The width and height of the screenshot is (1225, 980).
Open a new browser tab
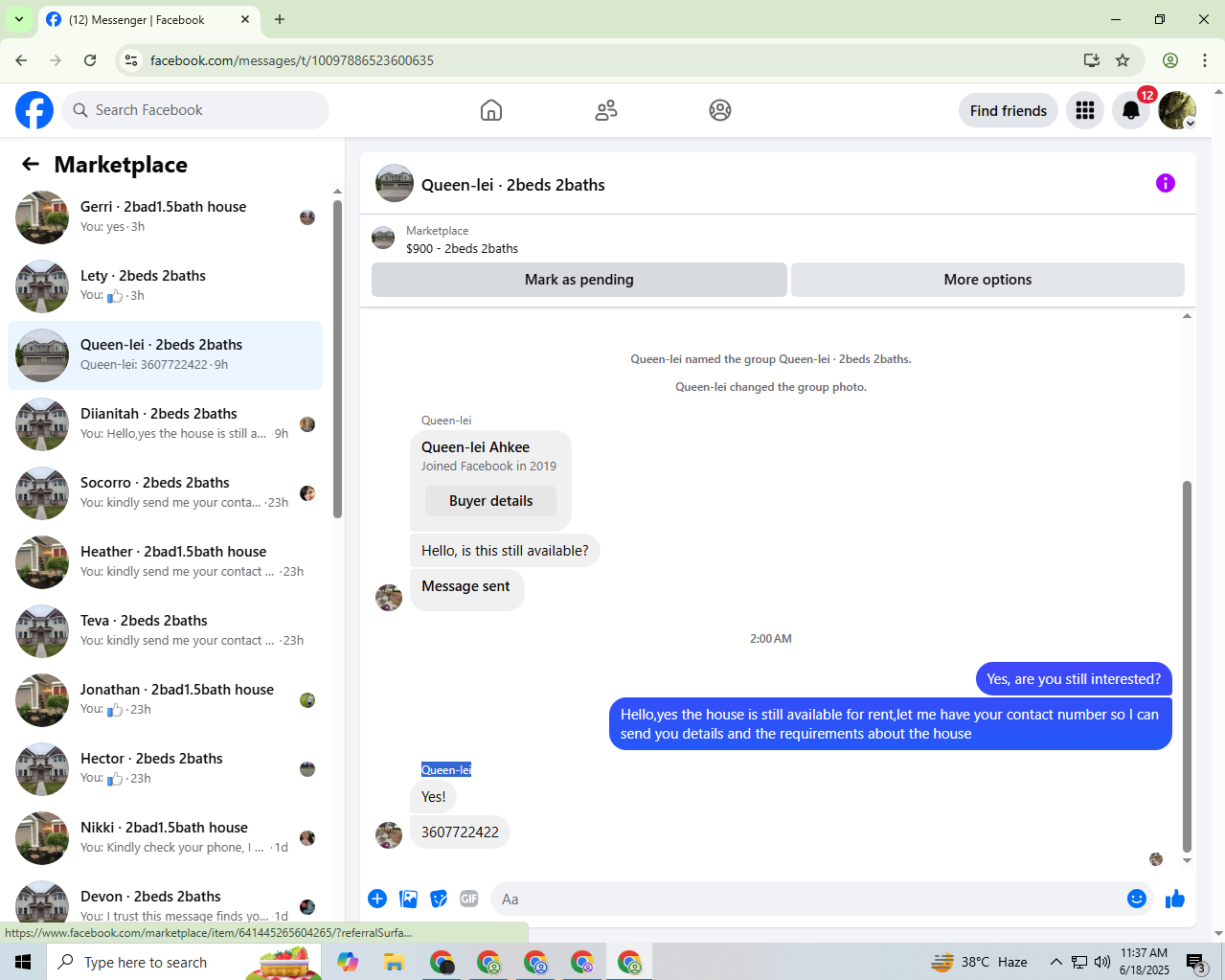pos(280,19)
